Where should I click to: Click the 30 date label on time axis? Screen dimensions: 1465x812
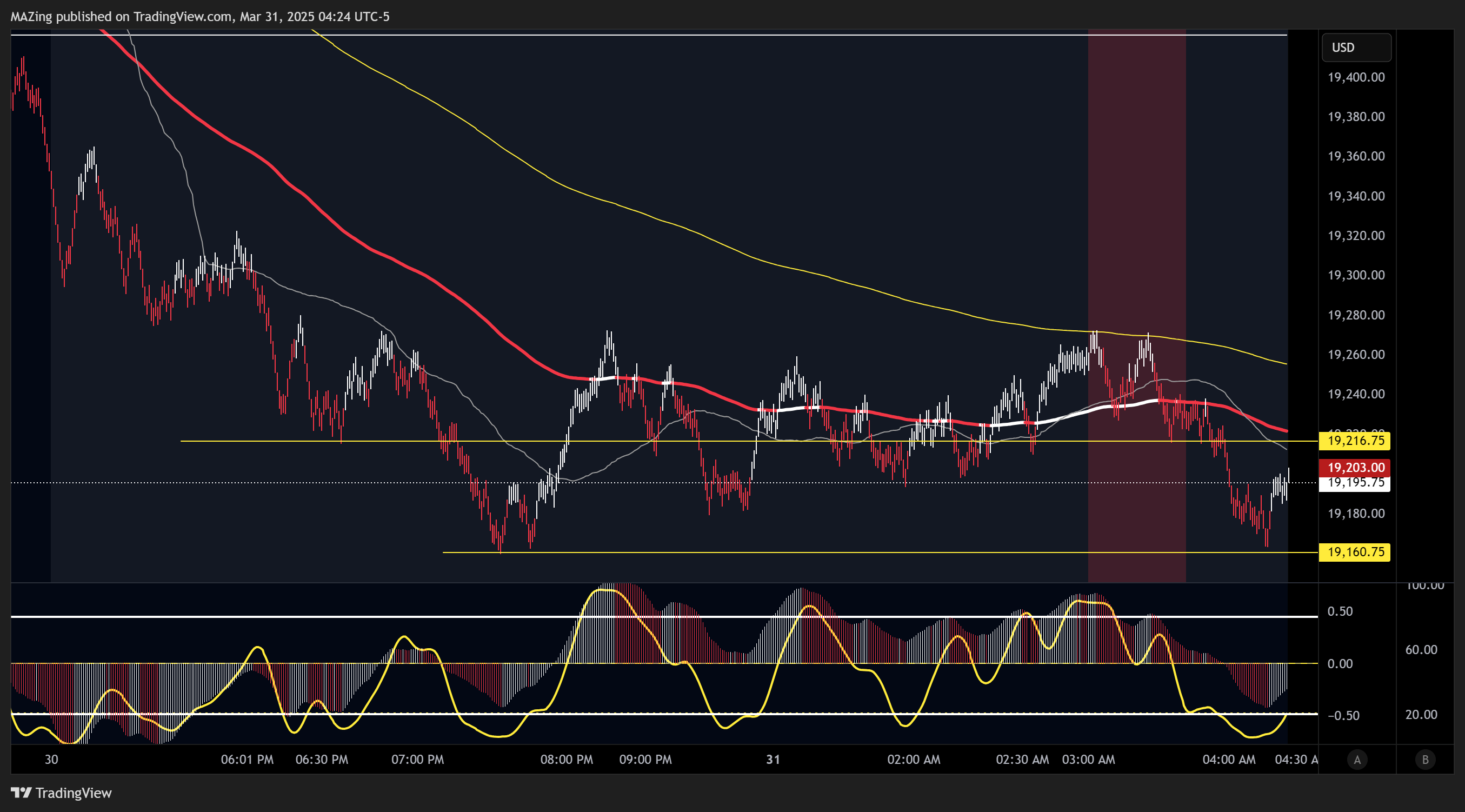[x=51, y=760]
